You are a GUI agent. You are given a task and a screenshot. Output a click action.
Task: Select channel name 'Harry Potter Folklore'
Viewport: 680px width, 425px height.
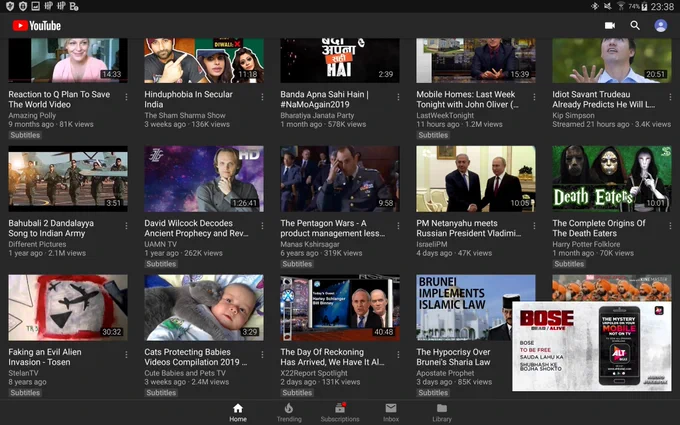pyautogui.click(x=586, y=244)
